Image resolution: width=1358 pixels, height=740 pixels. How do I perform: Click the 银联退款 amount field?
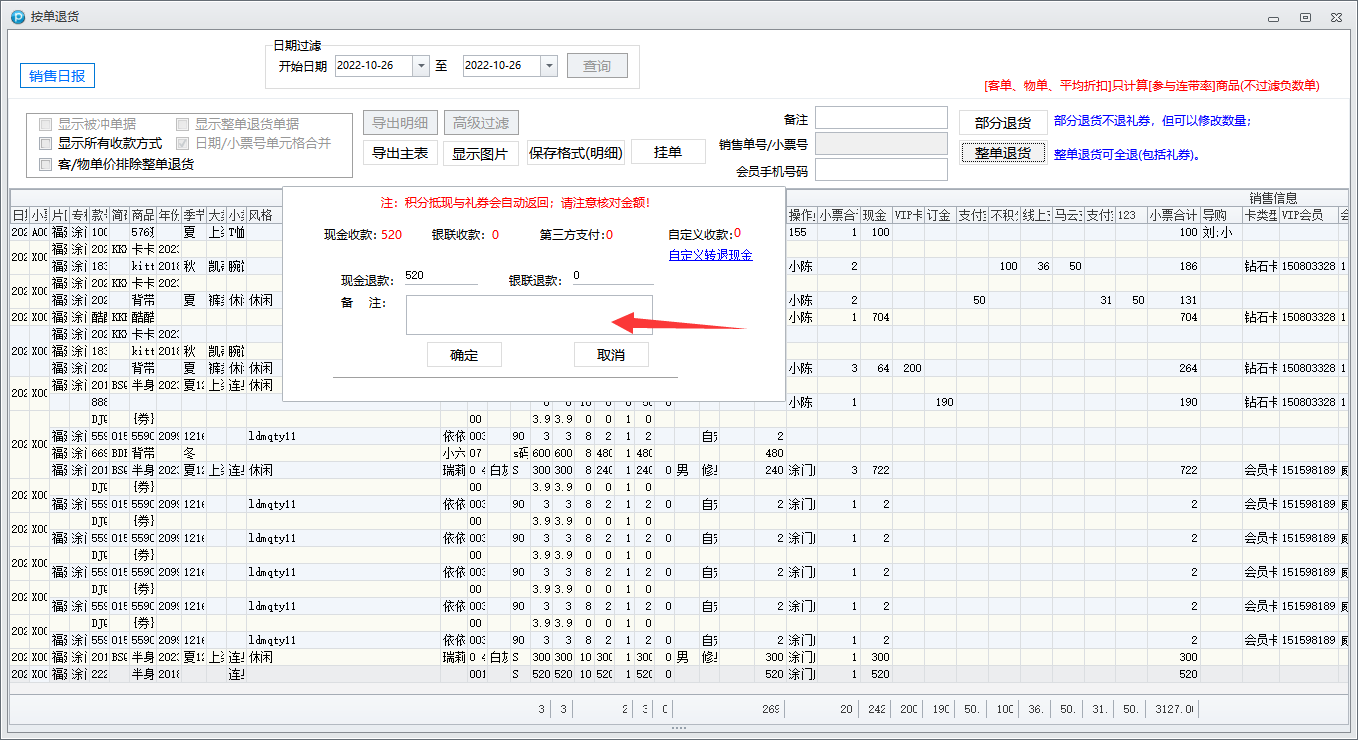611,276
